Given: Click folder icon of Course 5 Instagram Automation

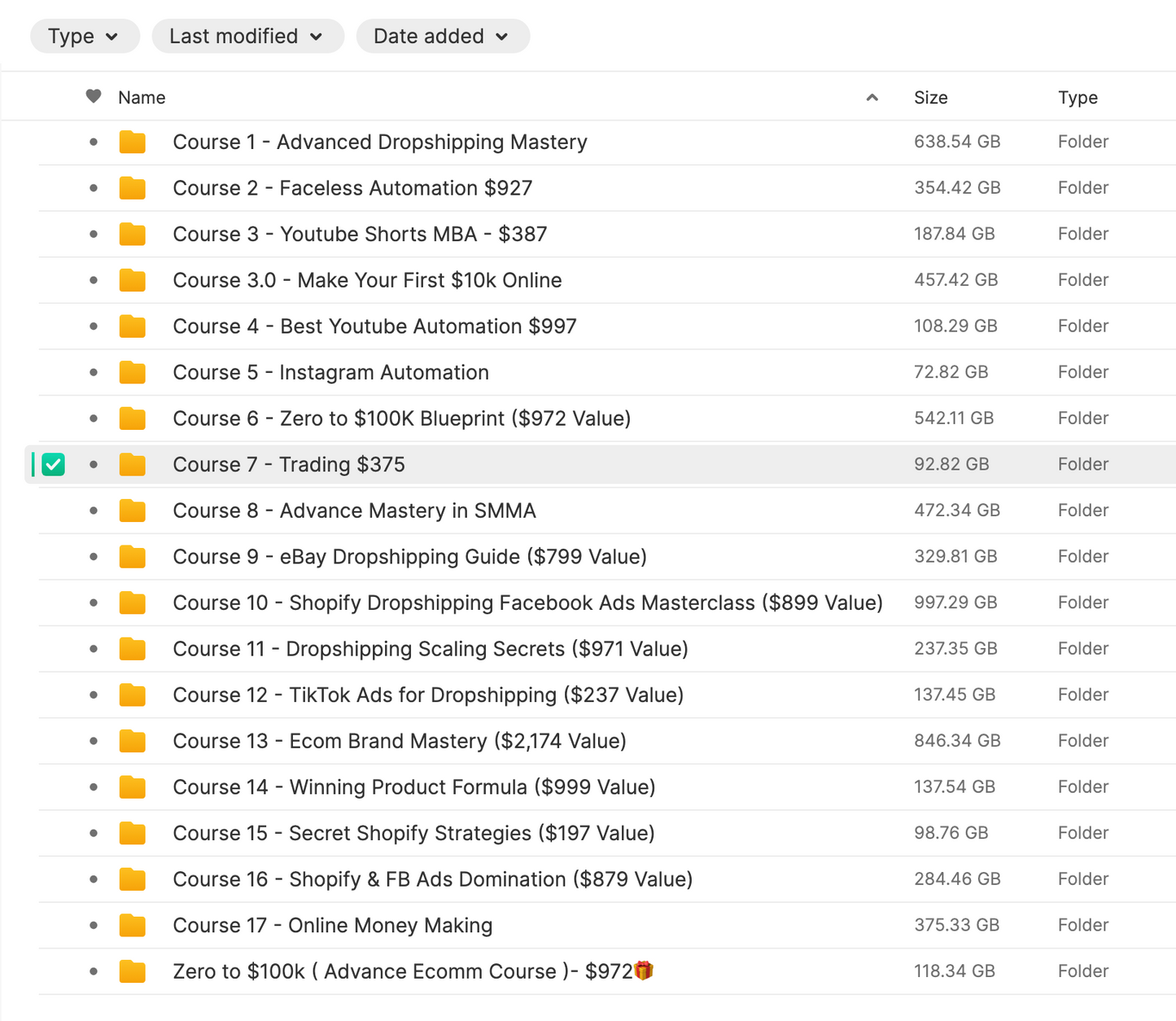Looking at the screenshot, I should (x=132, y=373).
